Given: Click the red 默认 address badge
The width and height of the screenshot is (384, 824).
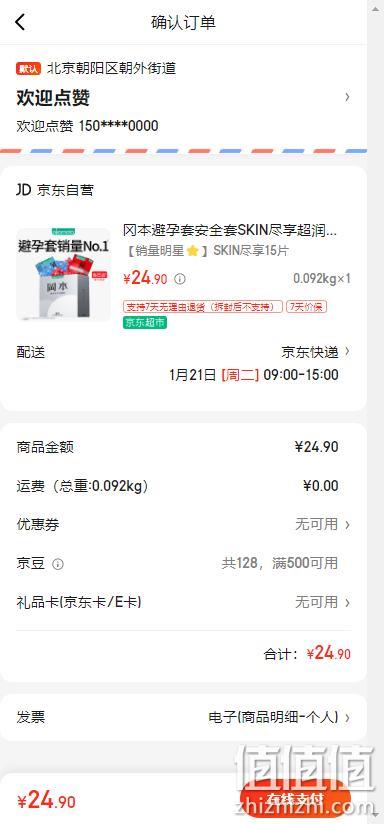Looking at the screenshot, I should pyautogui.click(x=28, y=68).
